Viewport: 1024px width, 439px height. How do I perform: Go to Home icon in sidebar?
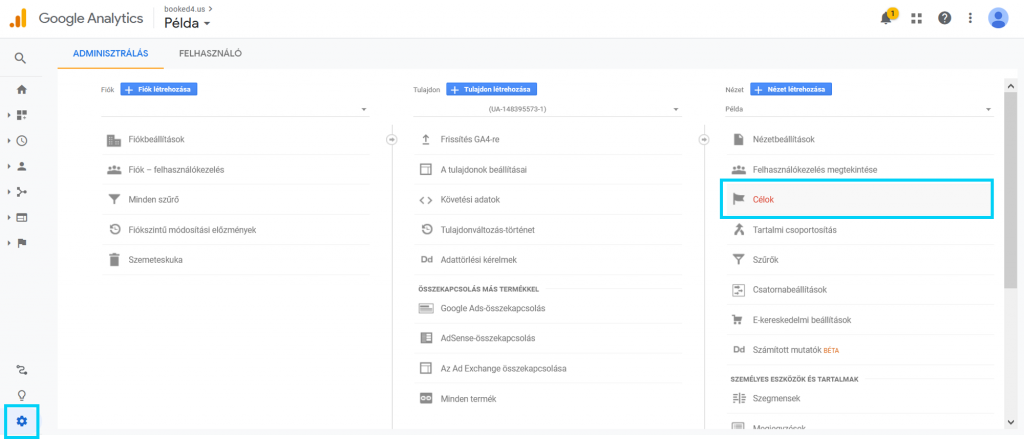(22, 89)
